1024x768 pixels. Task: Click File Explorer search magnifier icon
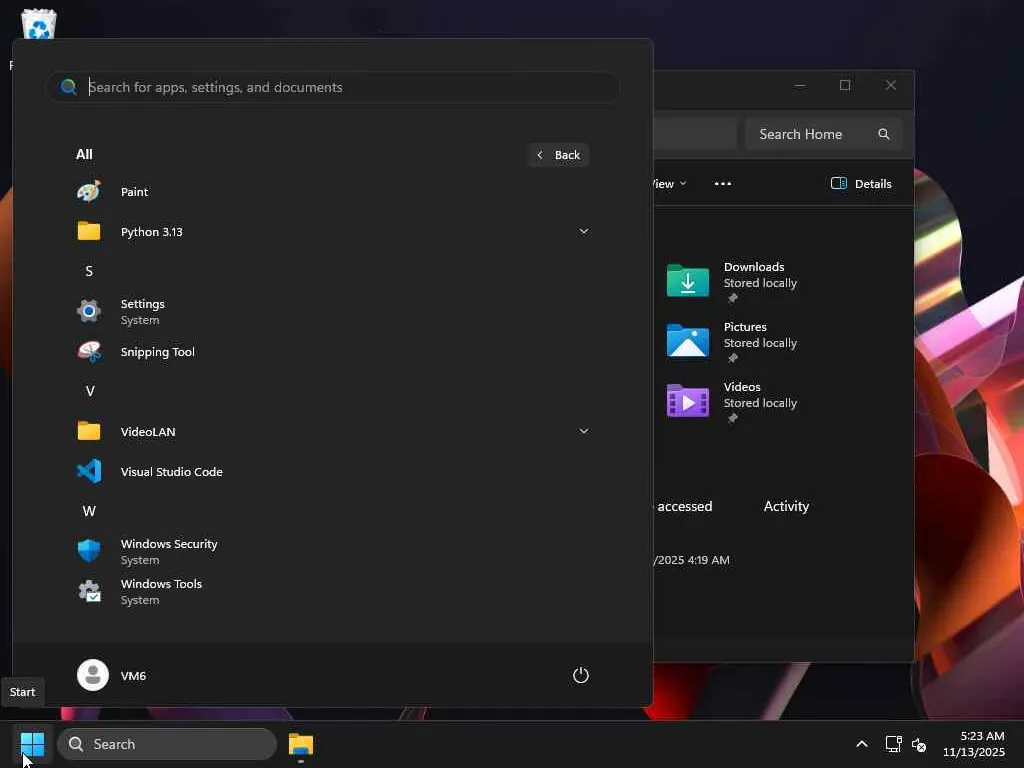coord(884,134)
